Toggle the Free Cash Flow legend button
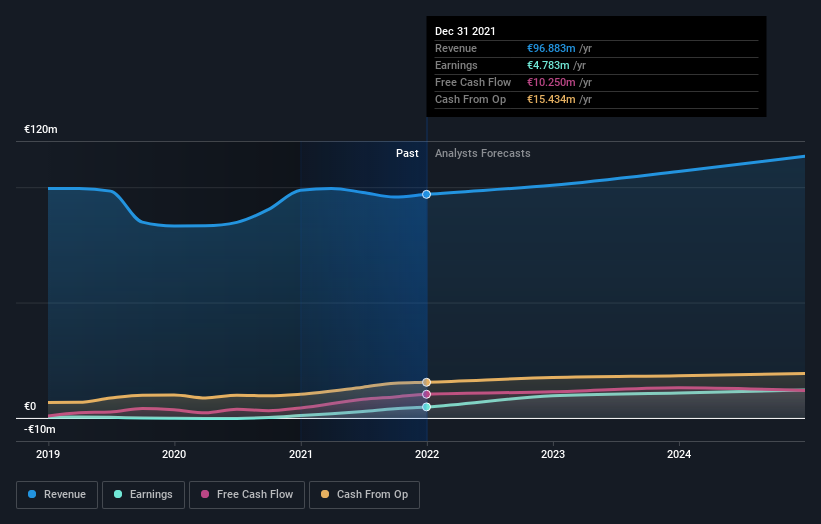 (x=247, y=495)
